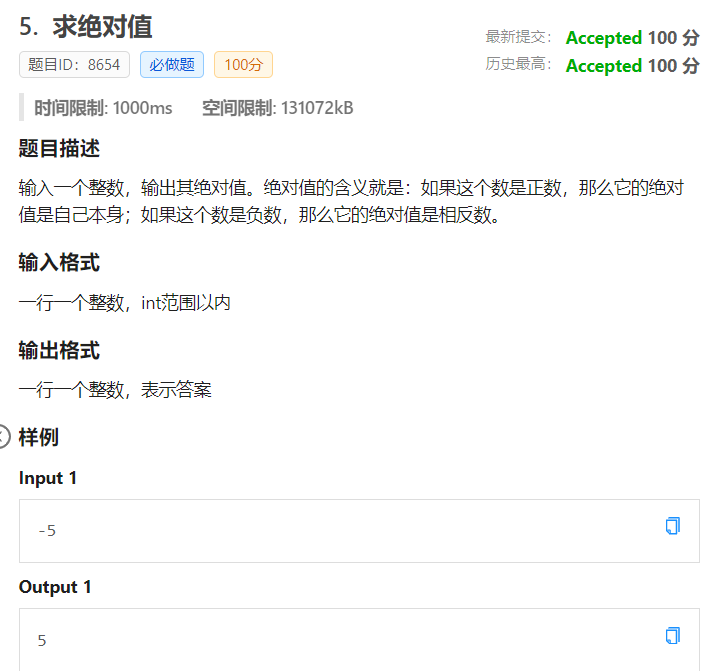
Task: Click the 输入格式 heading
Action: point(59,263)
